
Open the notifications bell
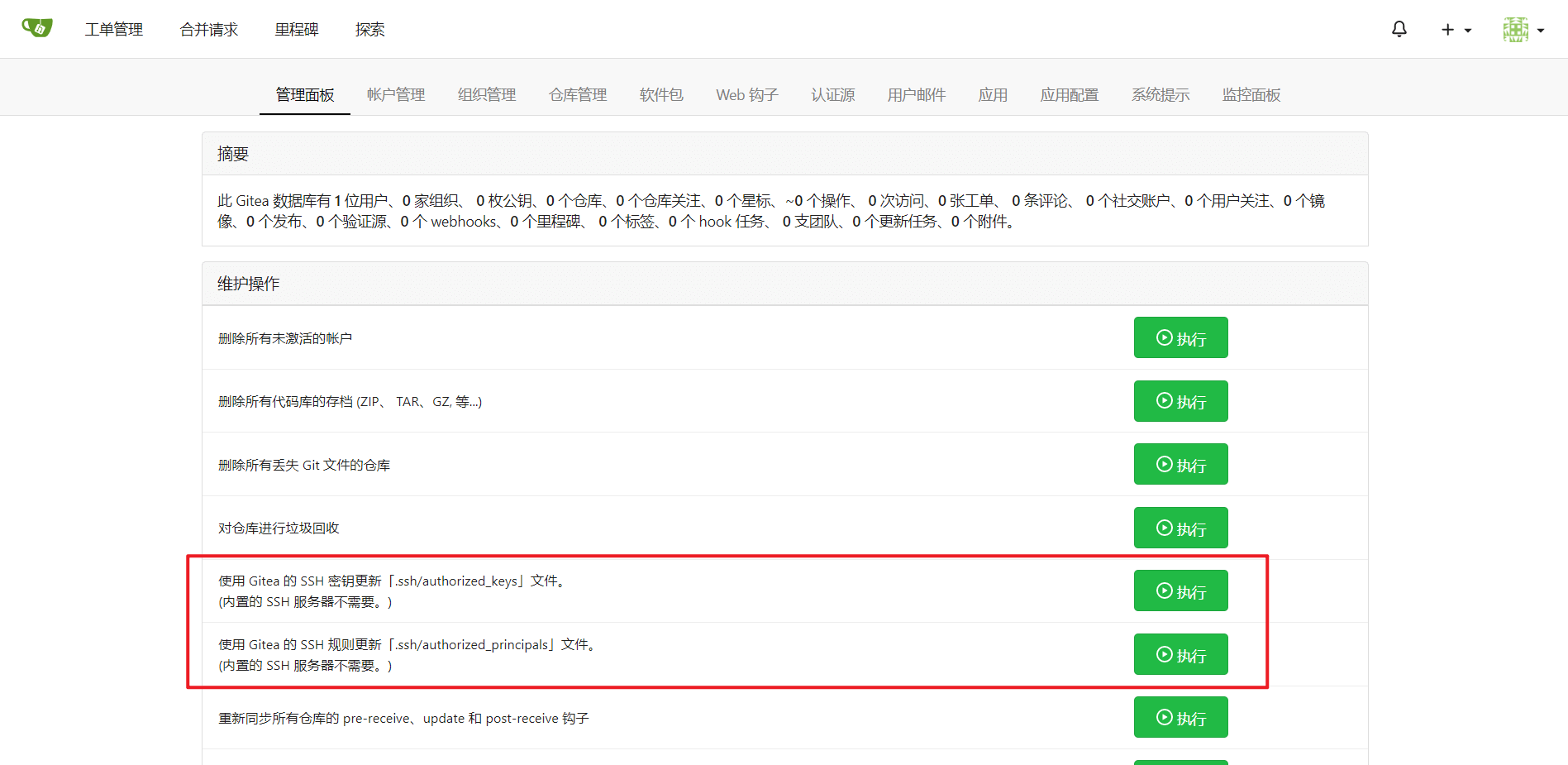[1399, 30]
